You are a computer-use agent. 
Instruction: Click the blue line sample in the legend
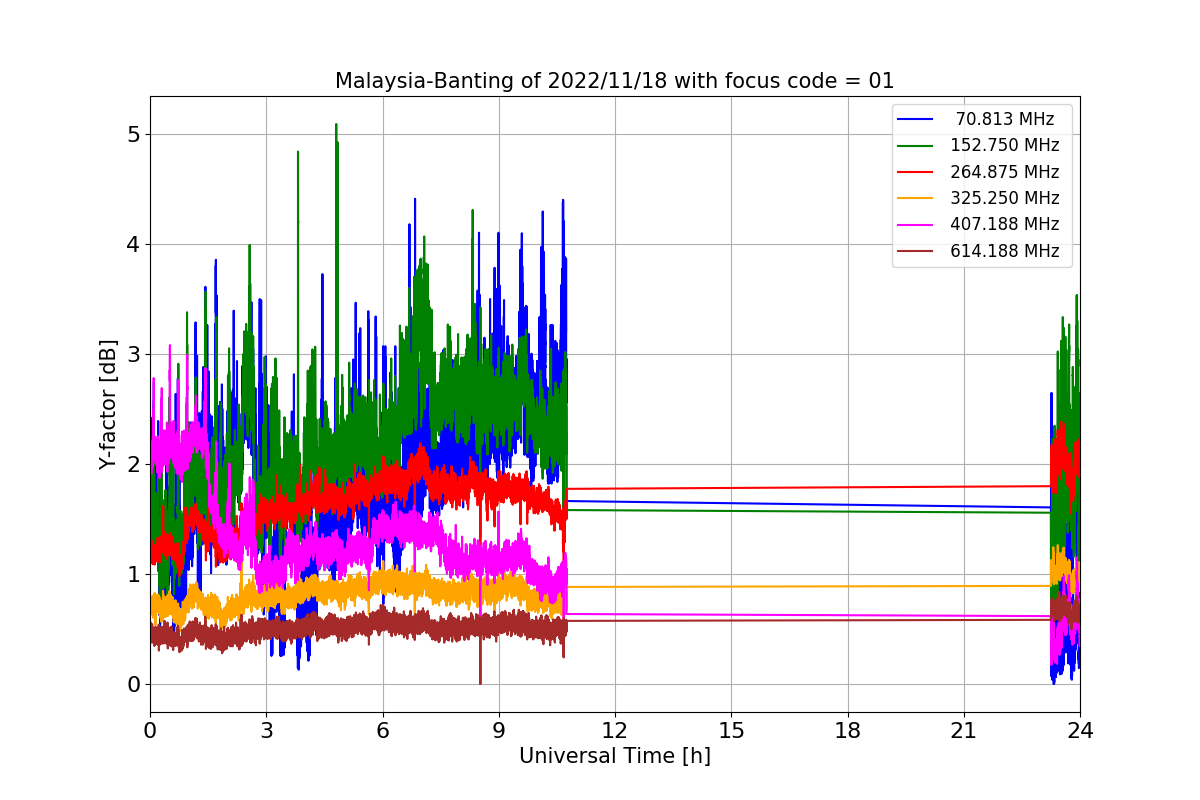coord(916,119)
